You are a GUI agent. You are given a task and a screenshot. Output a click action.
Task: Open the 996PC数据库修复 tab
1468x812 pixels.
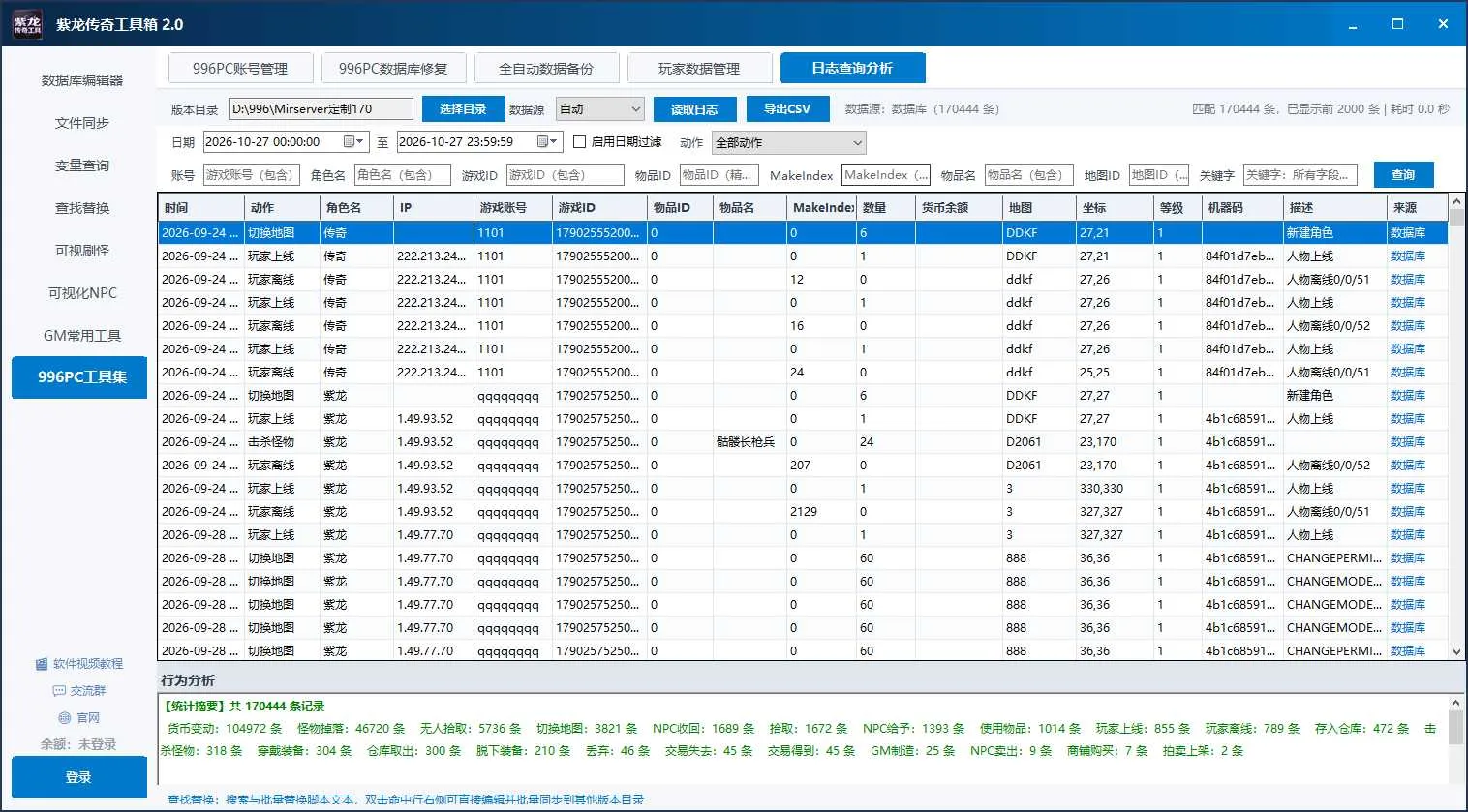[393, 69]
